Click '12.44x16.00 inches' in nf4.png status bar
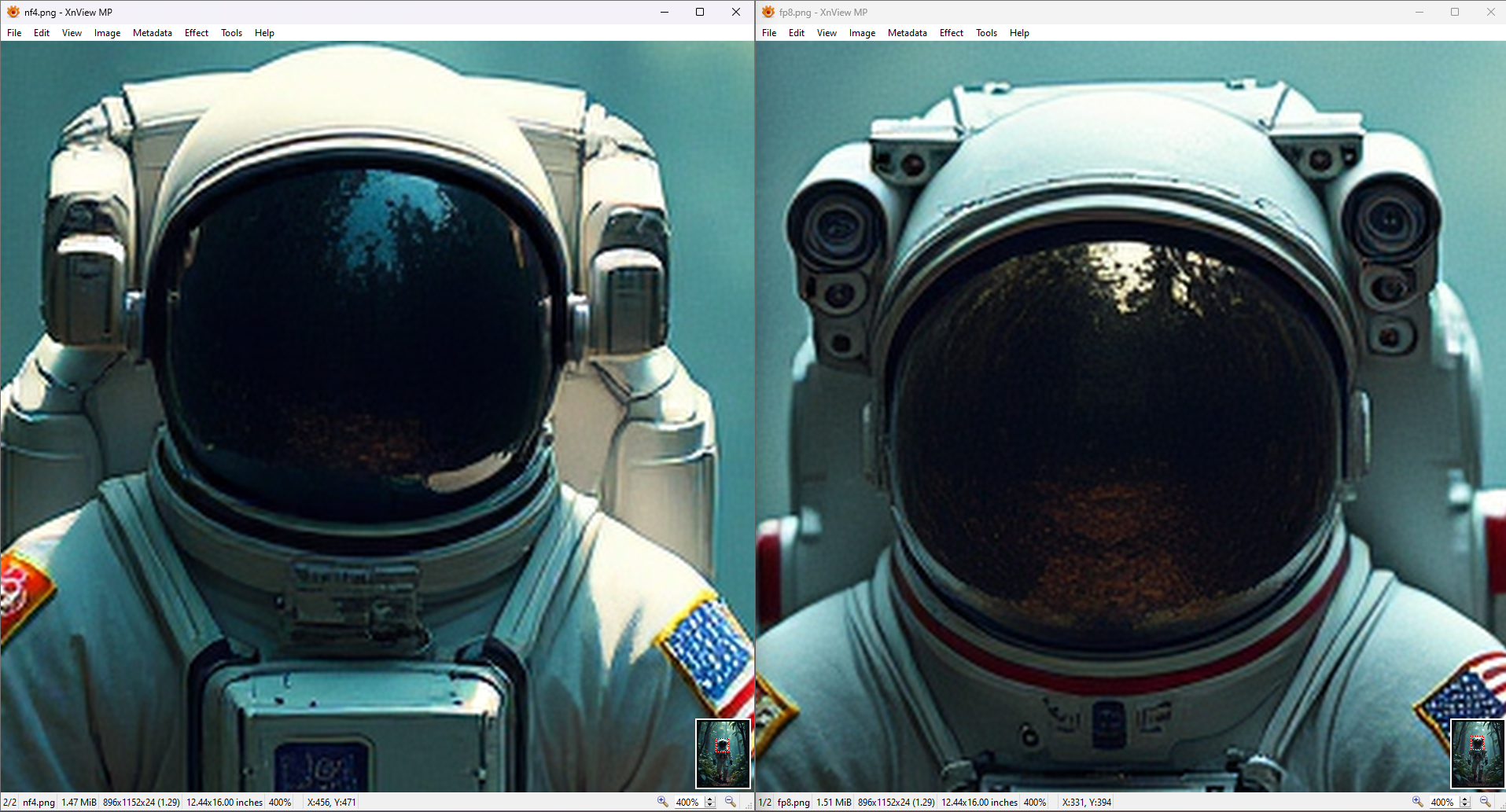The width and height of the screenshot is (1506, 812). 224,803
